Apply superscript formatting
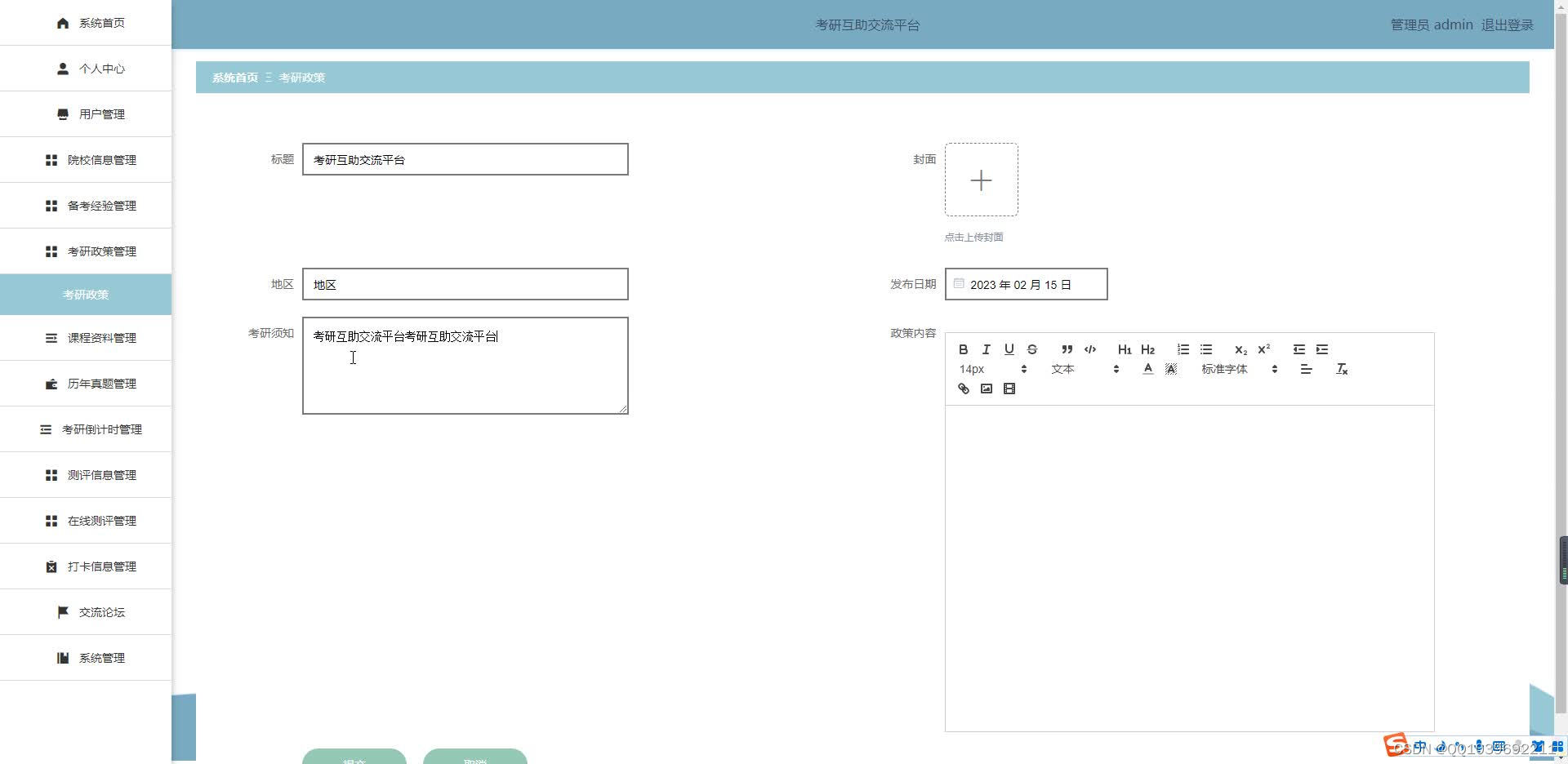 tap(1263, 349)
